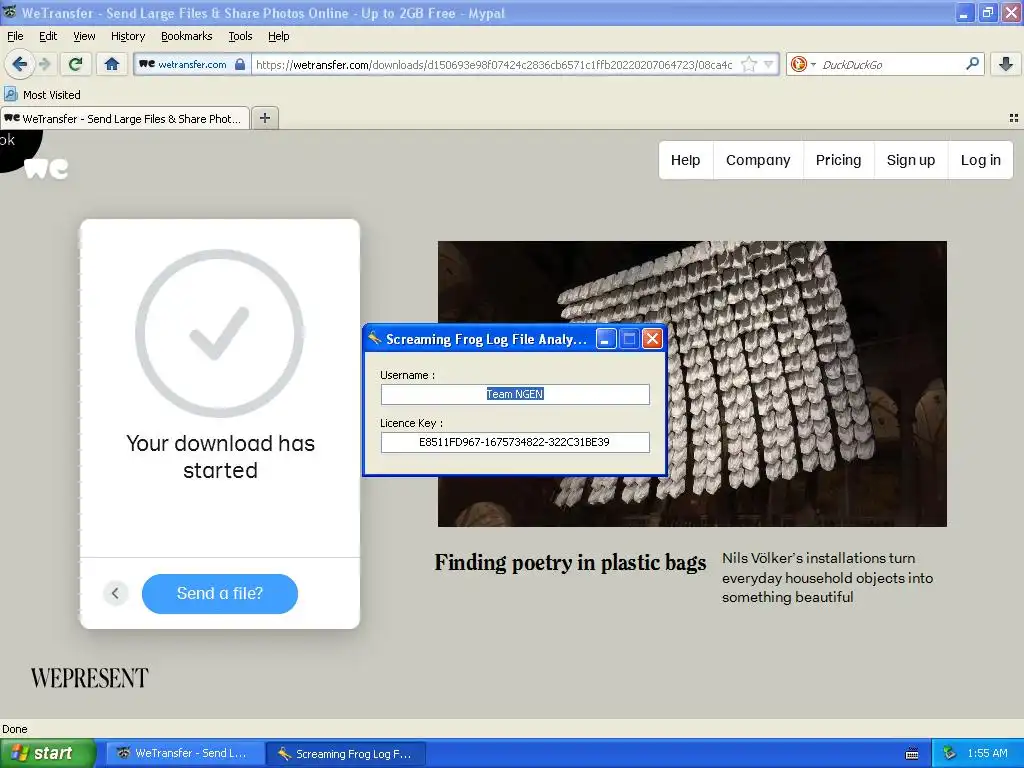Click the URL address bar field
Image resolution: width=1024 pixels, height=768 pixels.
point(493,64)
